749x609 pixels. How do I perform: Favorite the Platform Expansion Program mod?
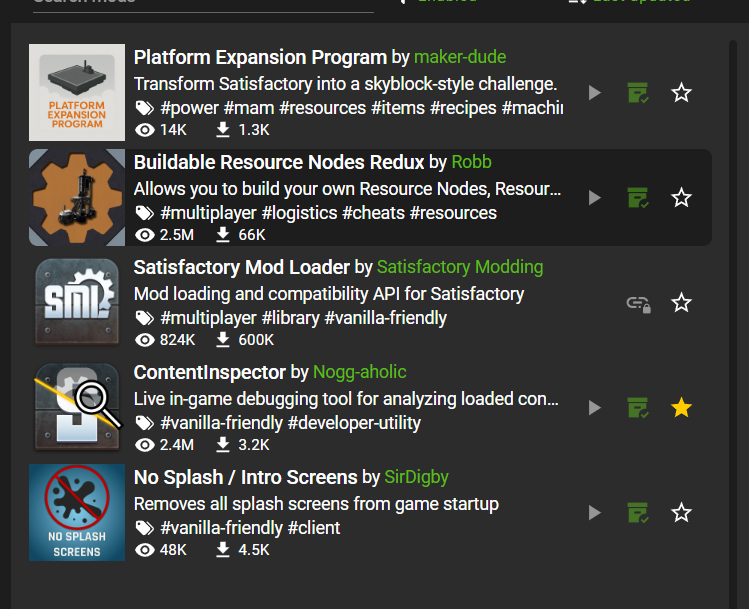(x=681, y=93)
